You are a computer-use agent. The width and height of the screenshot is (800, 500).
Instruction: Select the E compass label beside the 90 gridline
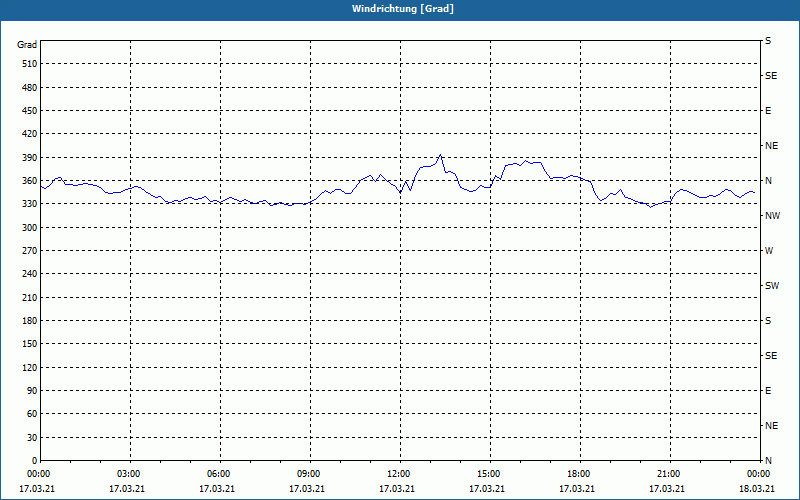pyautogui.click(x=768, y=391)
